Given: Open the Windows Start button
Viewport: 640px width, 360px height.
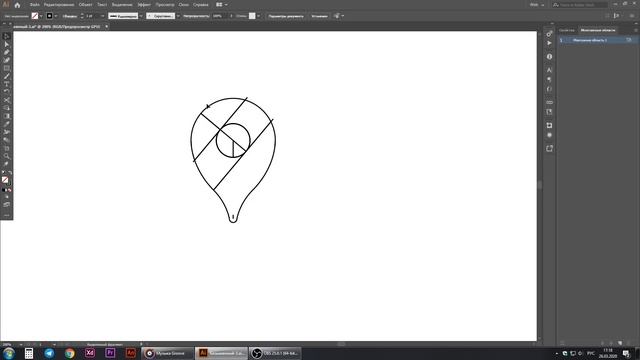Looking at the screenshot, I should point(9,353).
